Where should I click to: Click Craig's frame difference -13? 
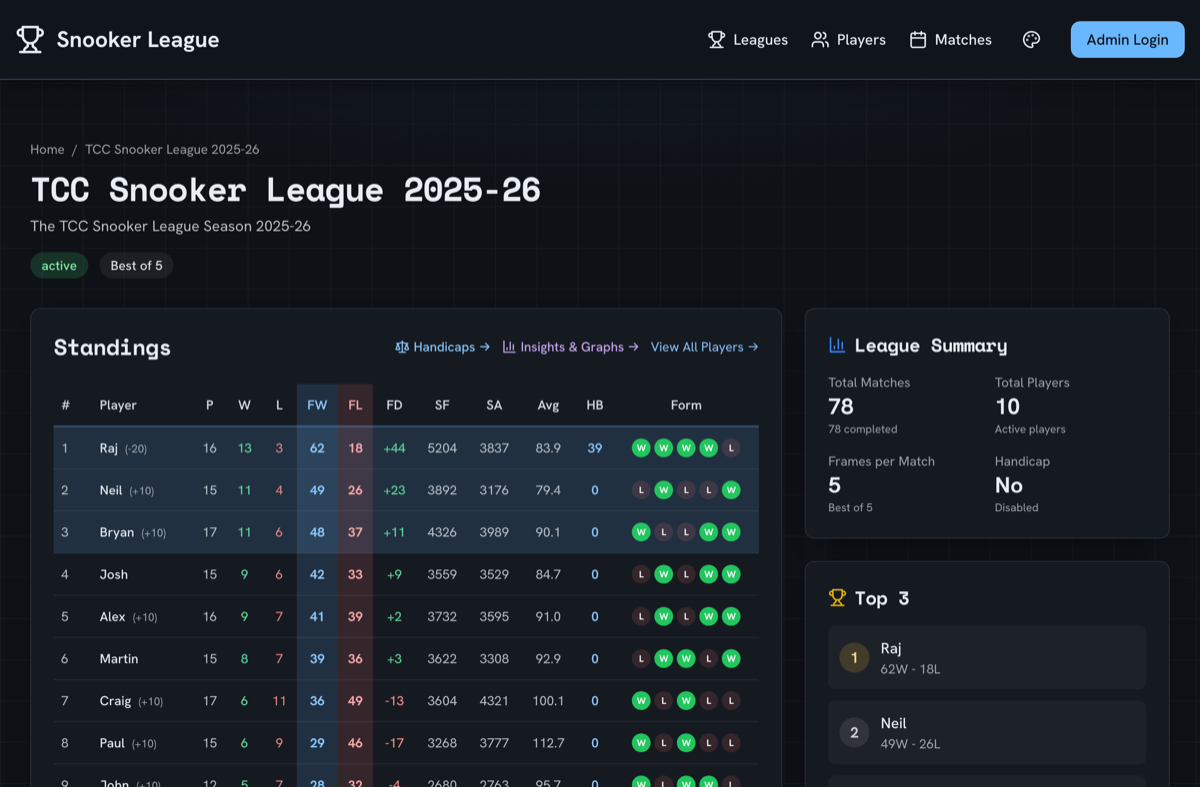[x=394, y=701]
